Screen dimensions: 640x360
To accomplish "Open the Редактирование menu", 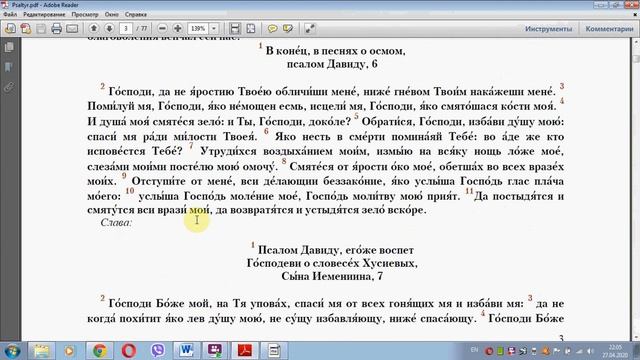I will pyautogui.click(x=44, y=14).
